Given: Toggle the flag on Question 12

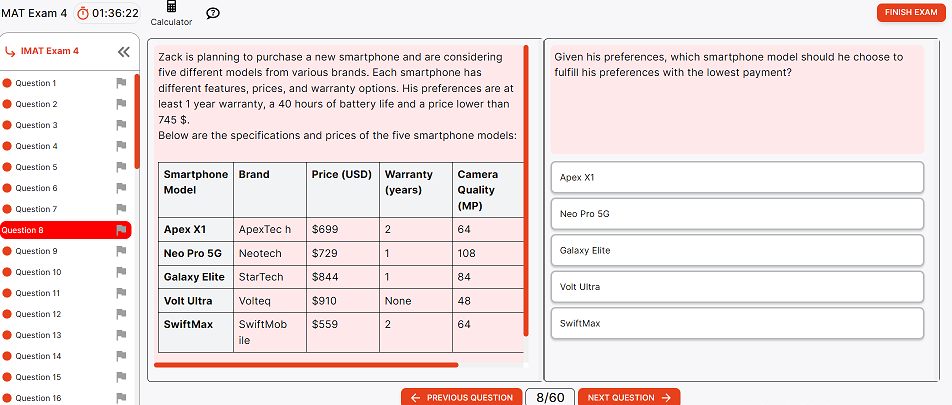Looking at the screenshot, I should (x=121, y=314).
